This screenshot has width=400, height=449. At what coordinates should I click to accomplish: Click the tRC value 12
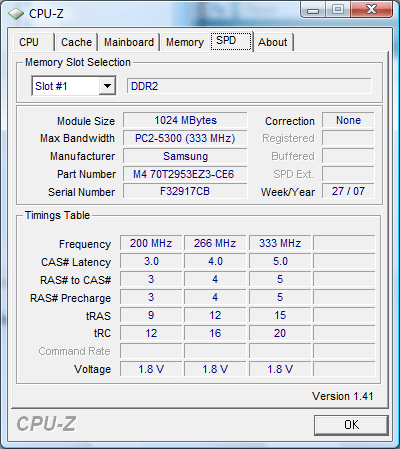(x=151, y=333)
